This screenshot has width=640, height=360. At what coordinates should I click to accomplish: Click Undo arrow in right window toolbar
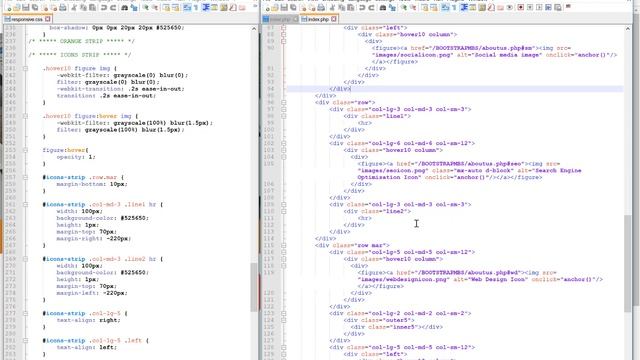click(362, 7)
